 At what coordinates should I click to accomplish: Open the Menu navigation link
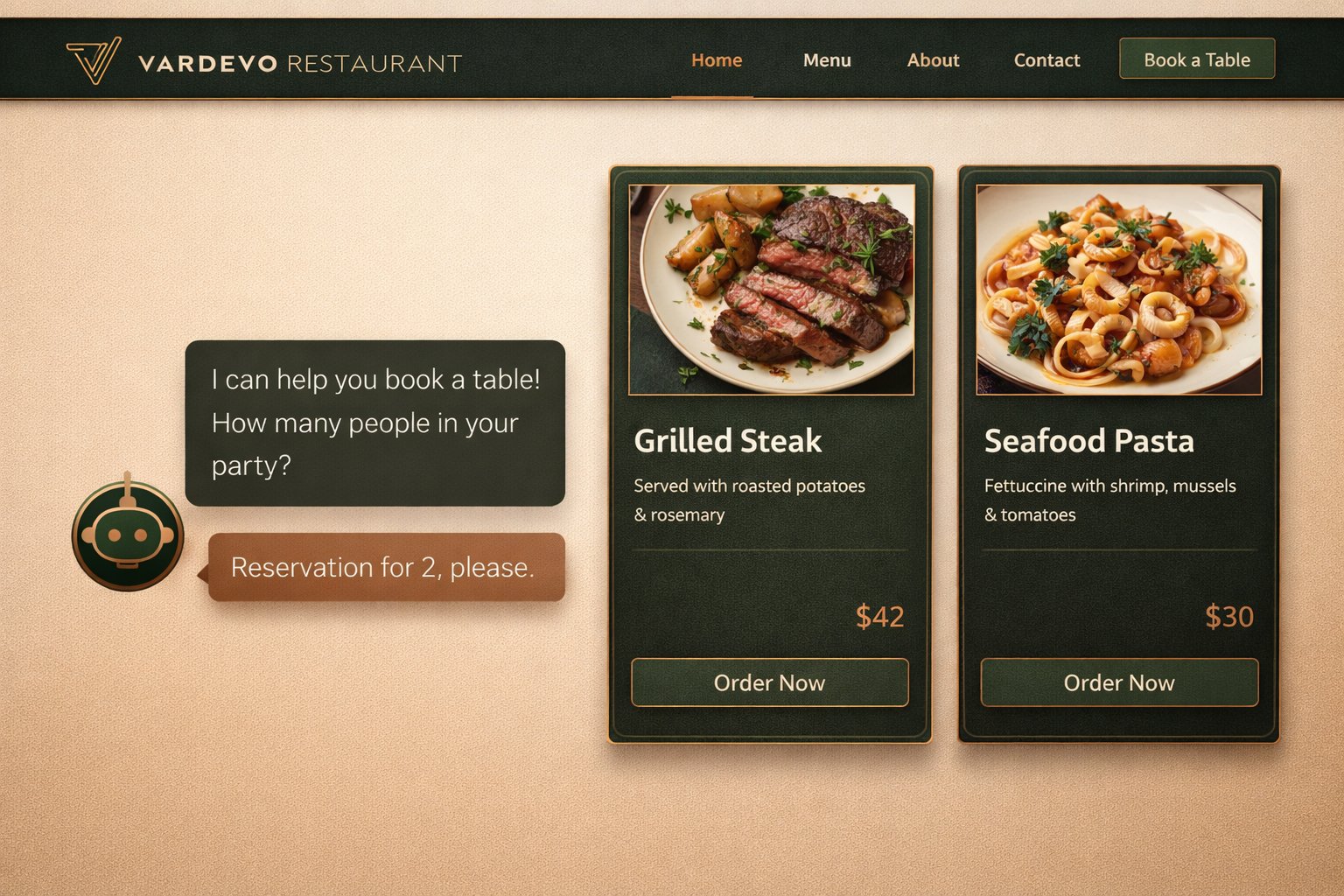coord(827,60)
